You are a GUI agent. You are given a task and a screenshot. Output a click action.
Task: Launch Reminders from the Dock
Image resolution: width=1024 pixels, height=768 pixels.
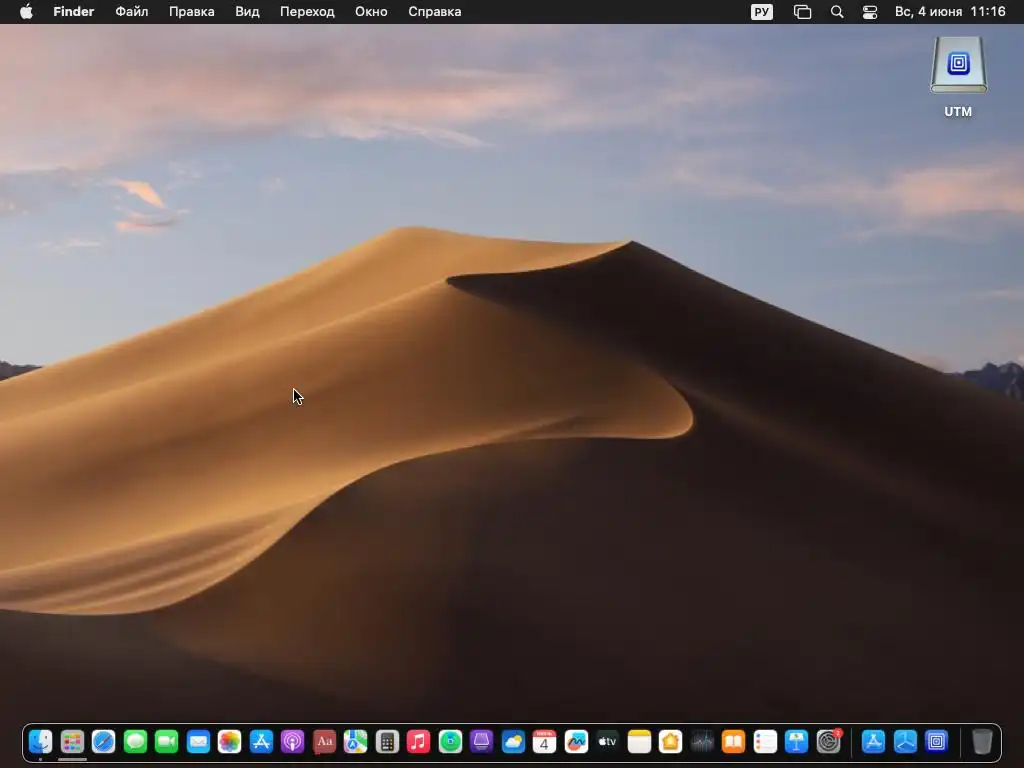click(765, 741)
